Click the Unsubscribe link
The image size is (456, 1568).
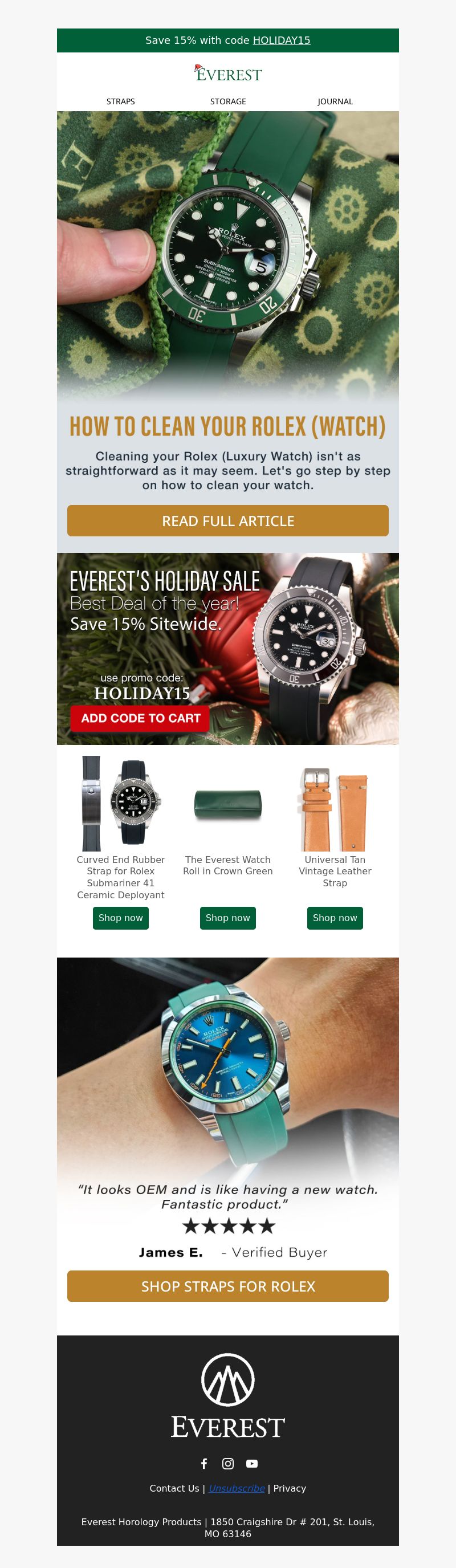click(x=237, y=1488)
